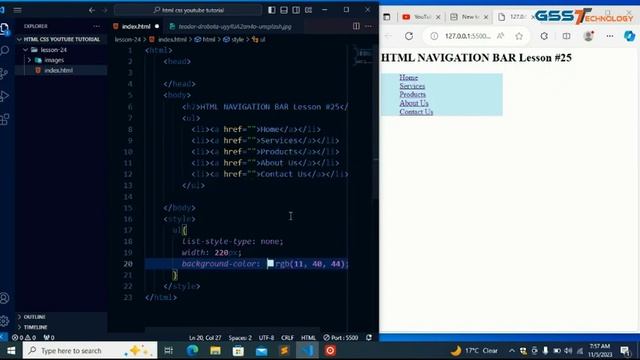640x360 pixels.
Task: Open Edge tab actions menu icon
Action: click(387, 17)
